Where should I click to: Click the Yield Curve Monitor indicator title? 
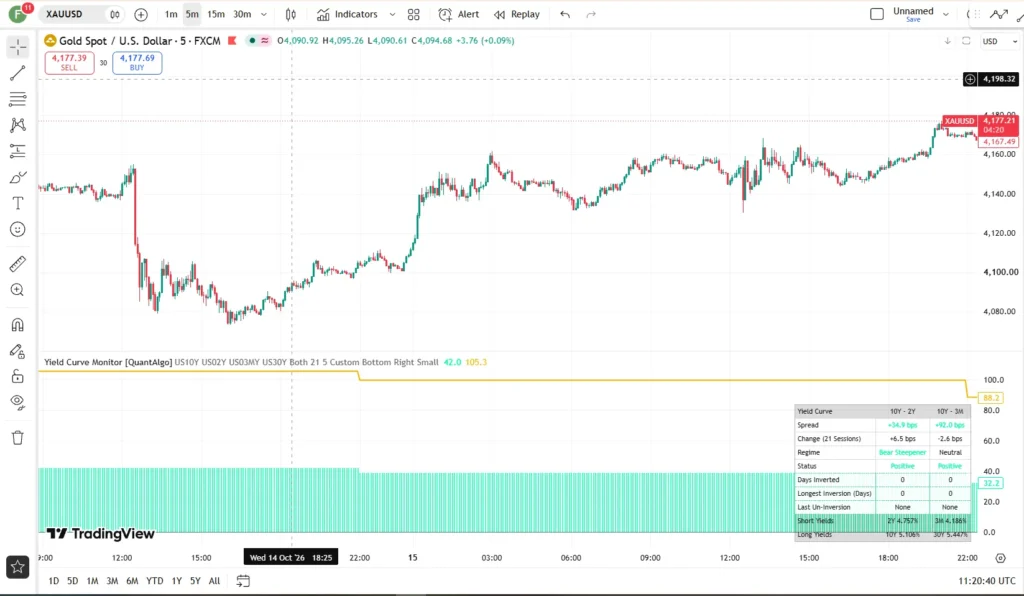pyautogui.click(x=108, y=362)
